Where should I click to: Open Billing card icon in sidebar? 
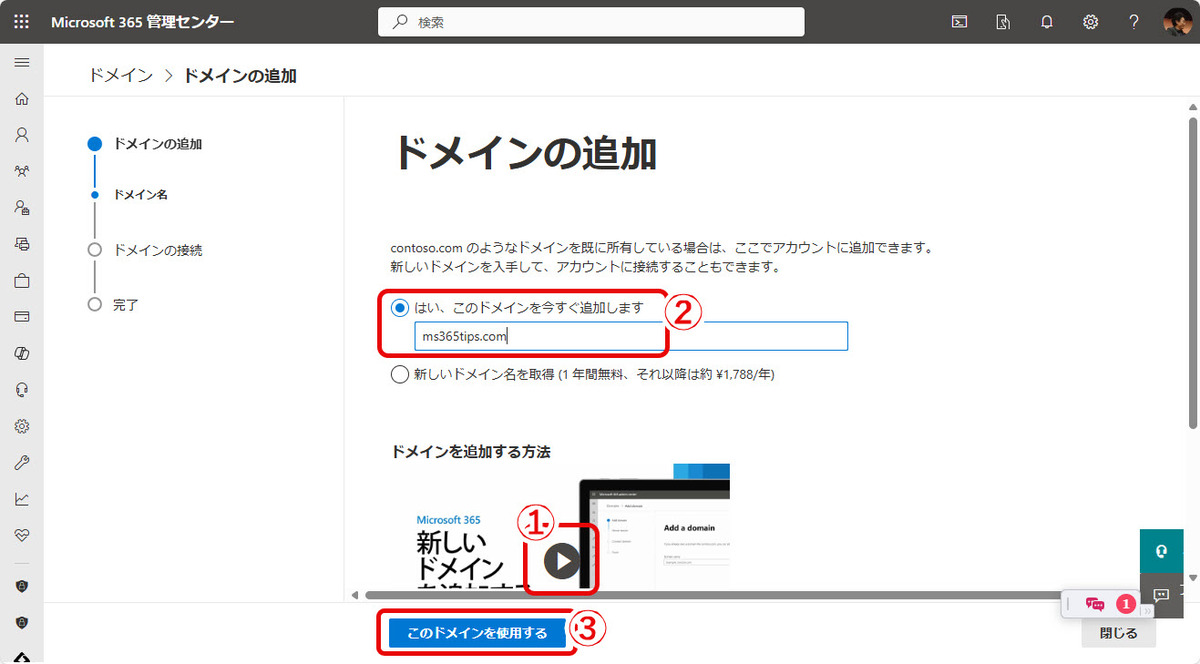click(22, 316)
